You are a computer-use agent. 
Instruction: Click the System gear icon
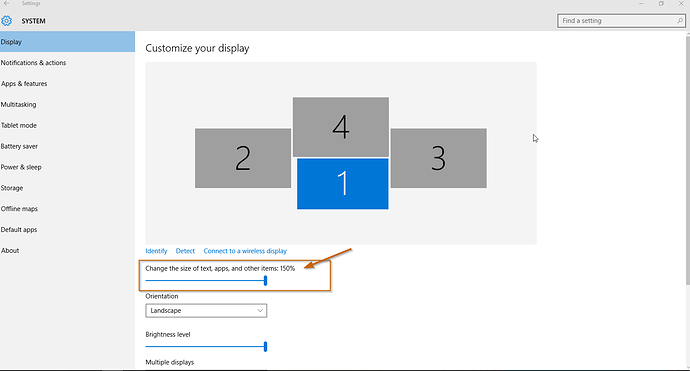7,21
